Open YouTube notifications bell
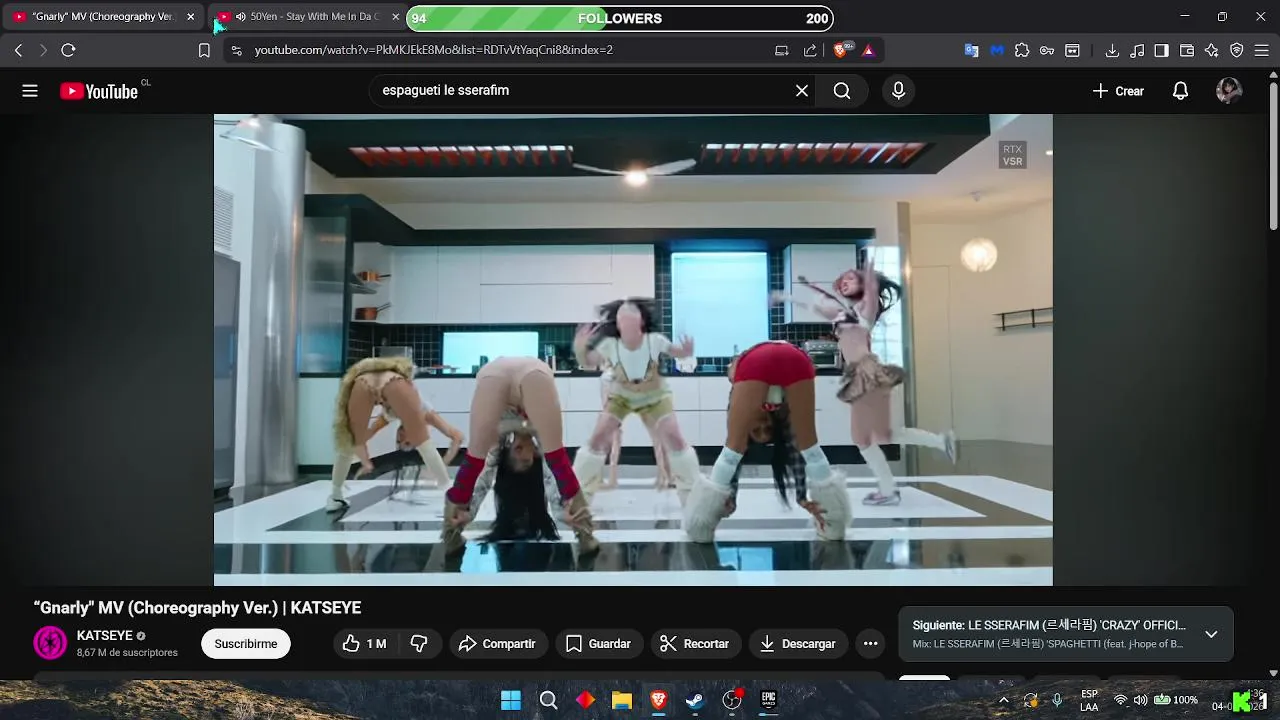 pyautogui.click(x=1180, y=91)
